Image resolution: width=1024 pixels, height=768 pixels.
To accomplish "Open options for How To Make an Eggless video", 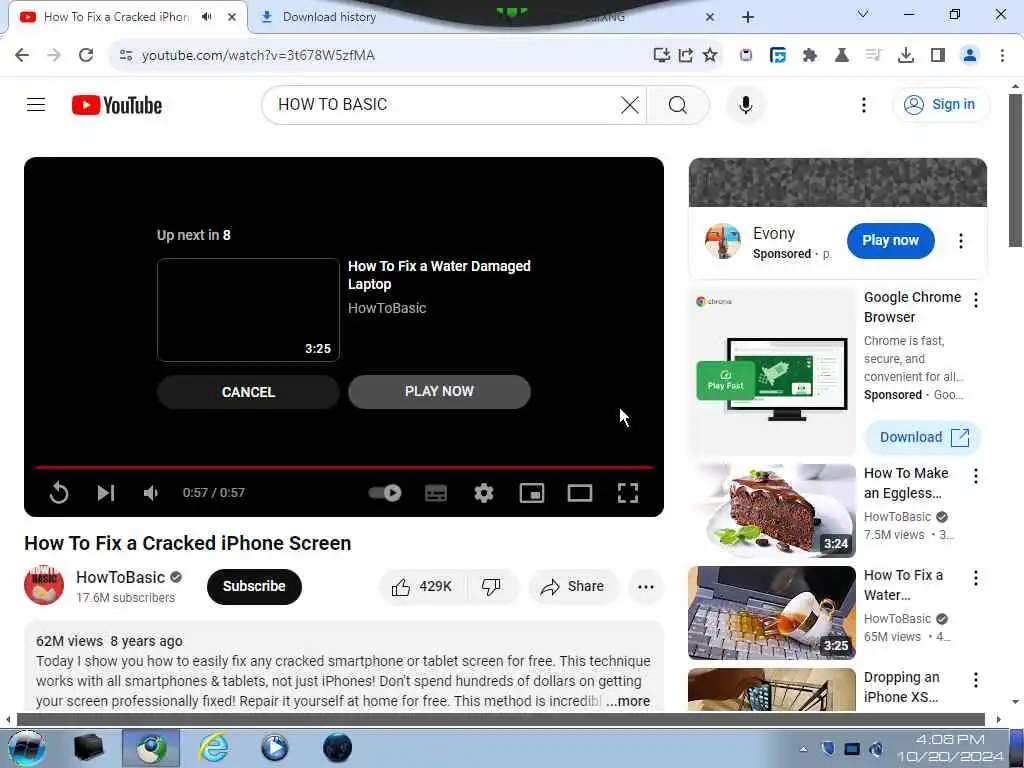I will pos(975,476).
